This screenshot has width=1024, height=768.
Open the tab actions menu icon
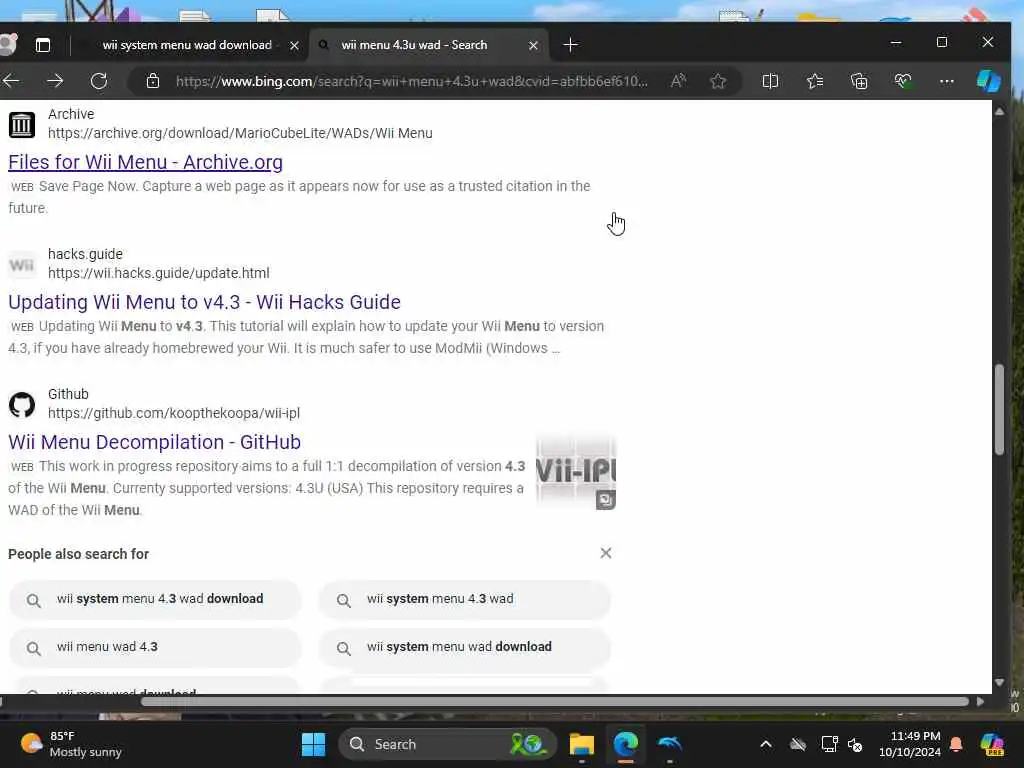click(x=42, y=45)
